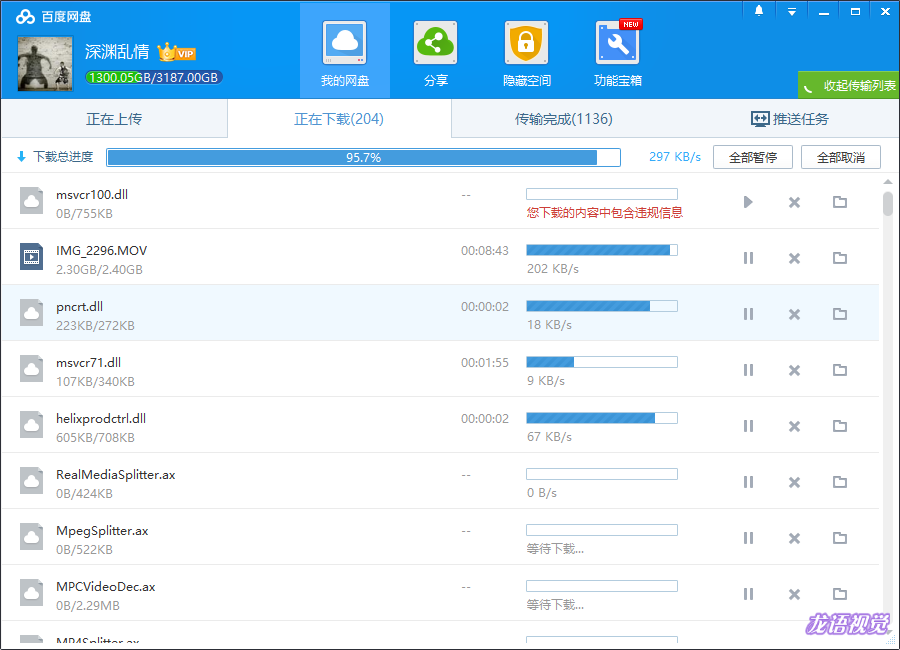900x650 pixels.
Task: Cancel the RealMediaSplitter.ax download
Action: coord(794,482)
